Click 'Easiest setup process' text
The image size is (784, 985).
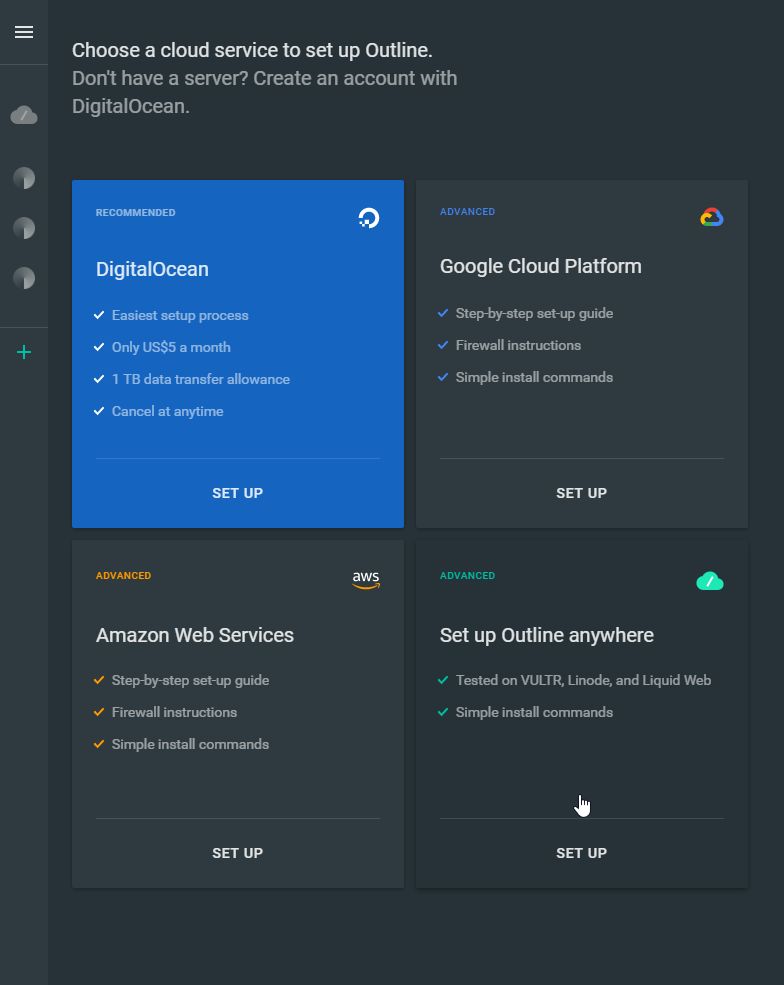pyautogui.click(x=180, y=315)
